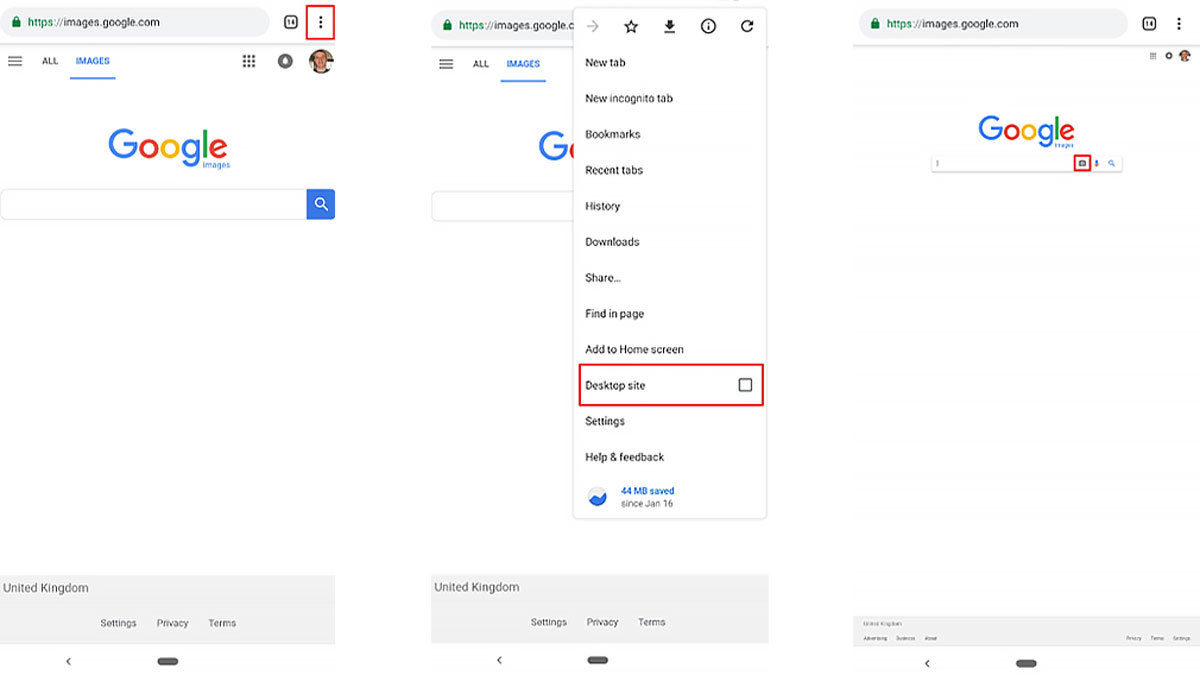
Task: Switch to the ALL tab in first screenshot
Action: coord(50,61)
